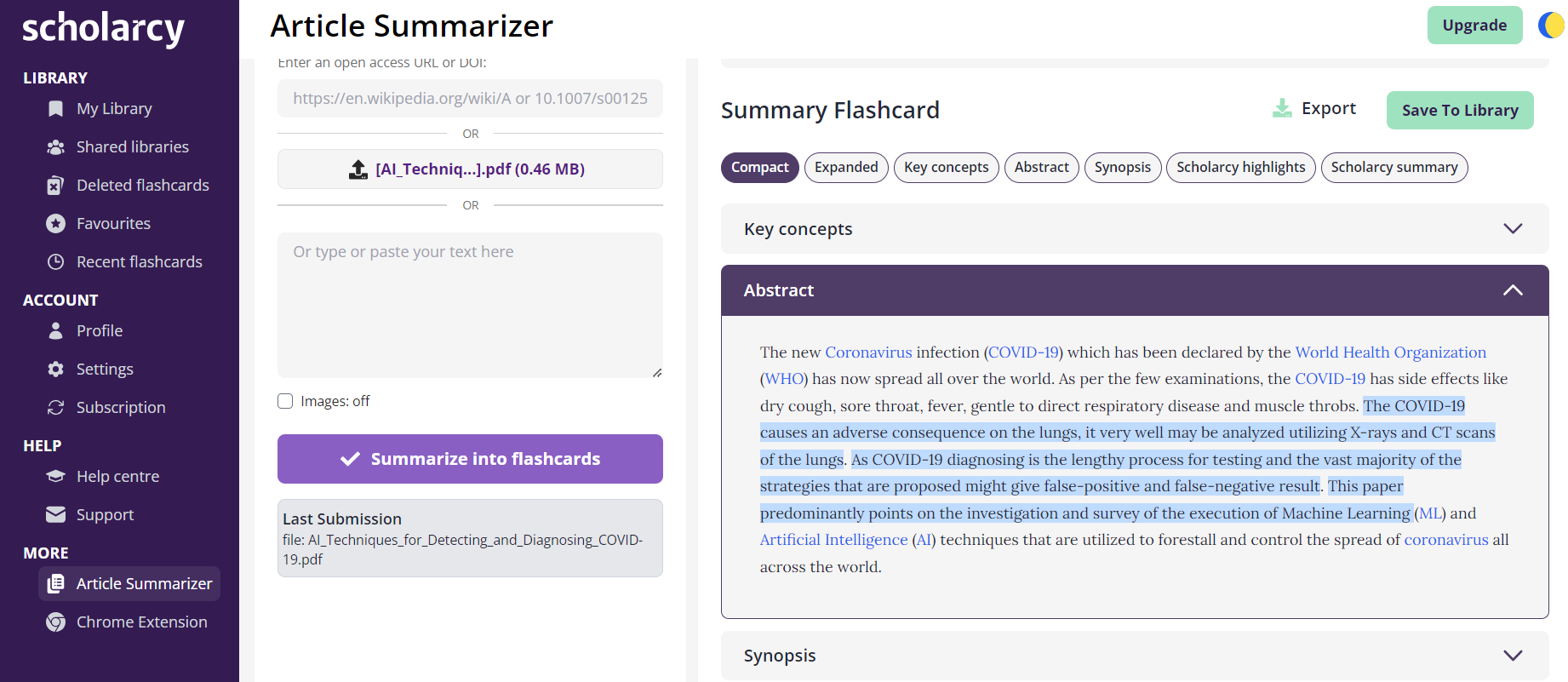This screenshot has width=1568, height=682.
Task: Open Subscription via the refresh icon
Action: coord(54,407)
